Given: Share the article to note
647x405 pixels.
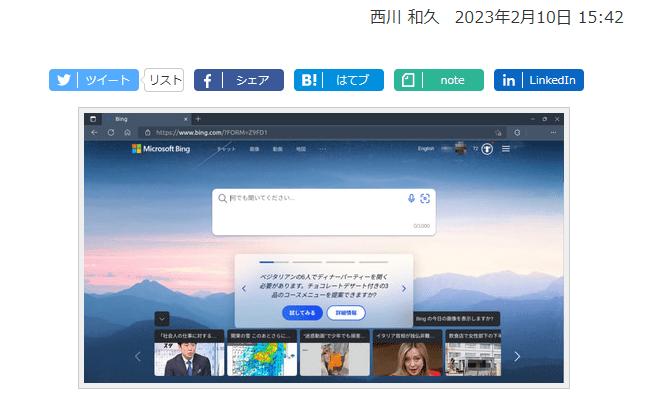Looking at the screenshot, I should (x=438, y=80).
